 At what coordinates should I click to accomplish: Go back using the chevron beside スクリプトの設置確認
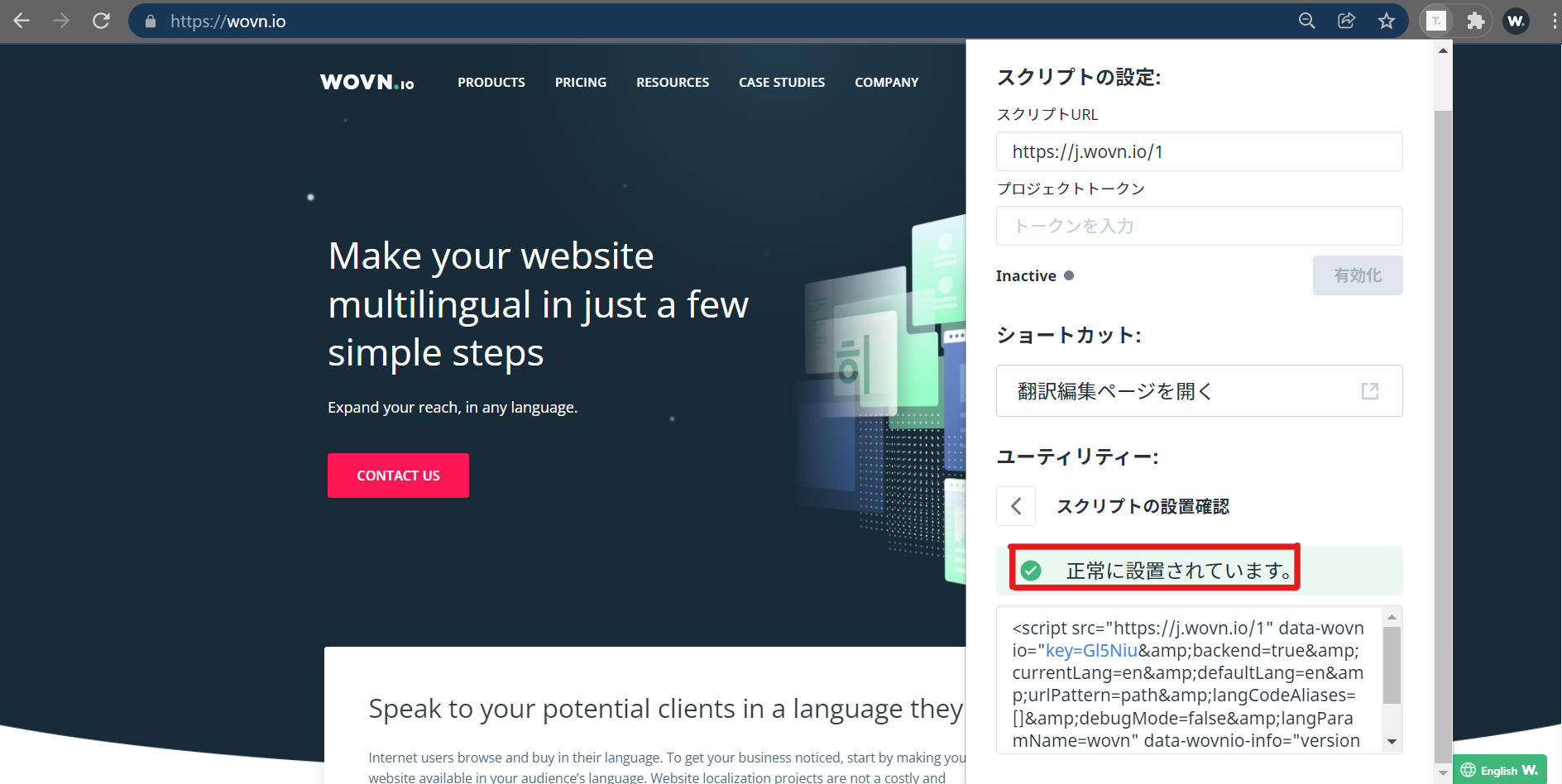[1016, 506]
